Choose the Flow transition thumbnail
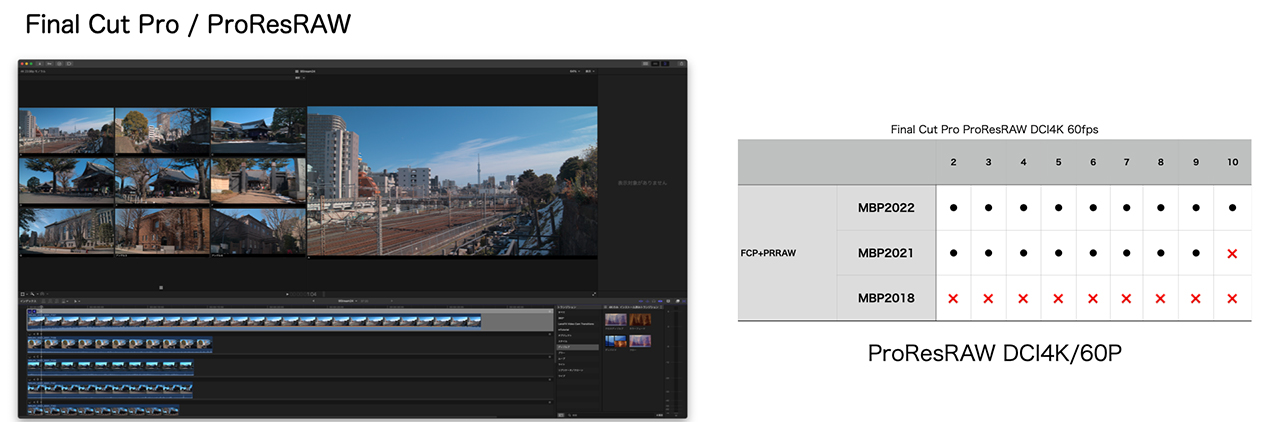This screenshot has width=1280, height=422. tap(640, 341)
